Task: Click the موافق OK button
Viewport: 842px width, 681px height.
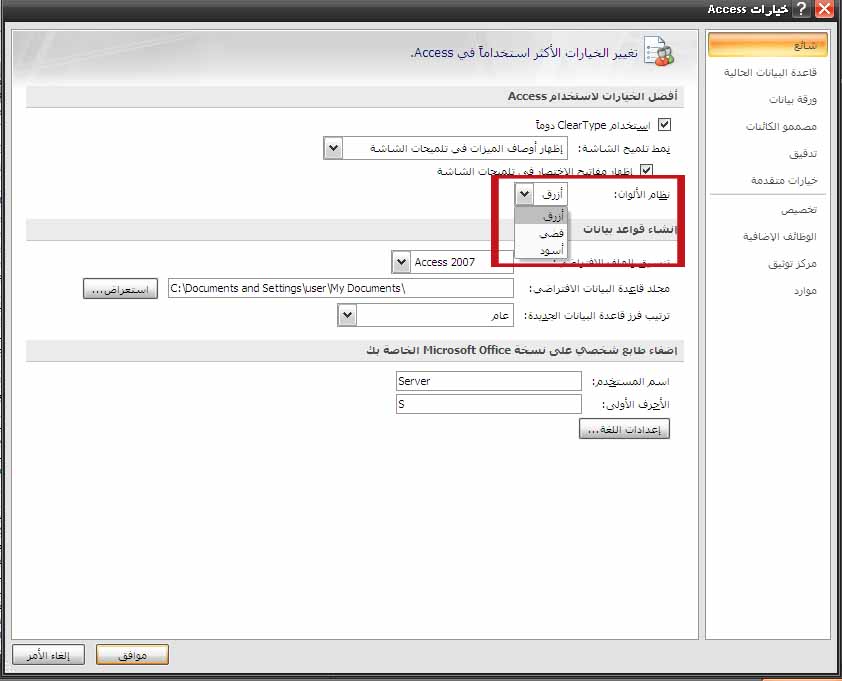Action: point(132,655)
